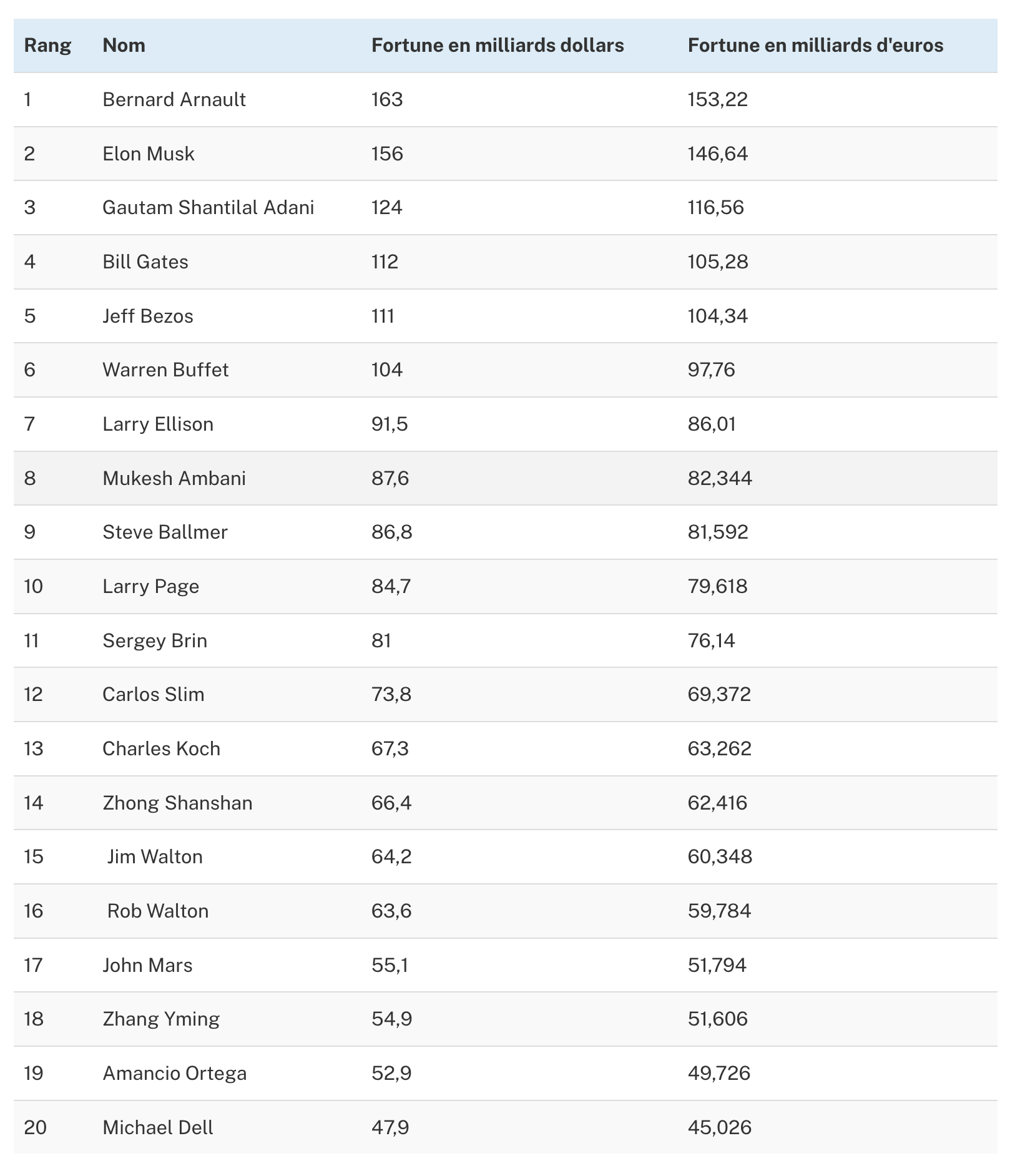Click the Nom column header

coord(124,46)
